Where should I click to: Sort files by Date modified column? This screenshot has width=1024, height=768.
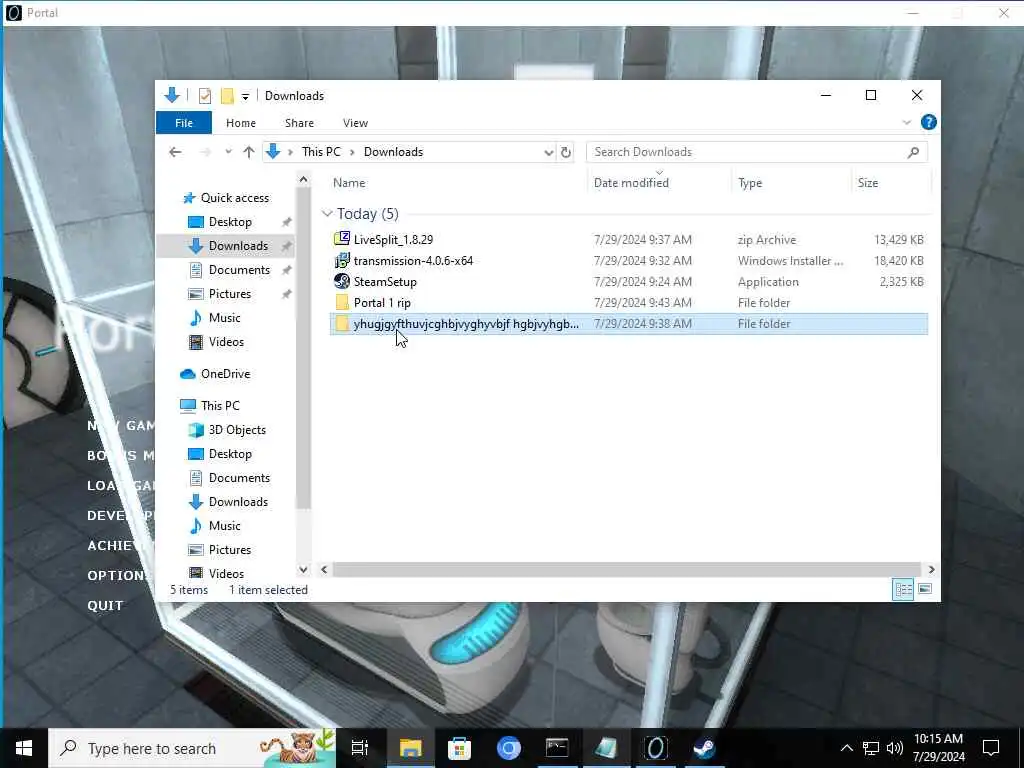tap(631, 183)
